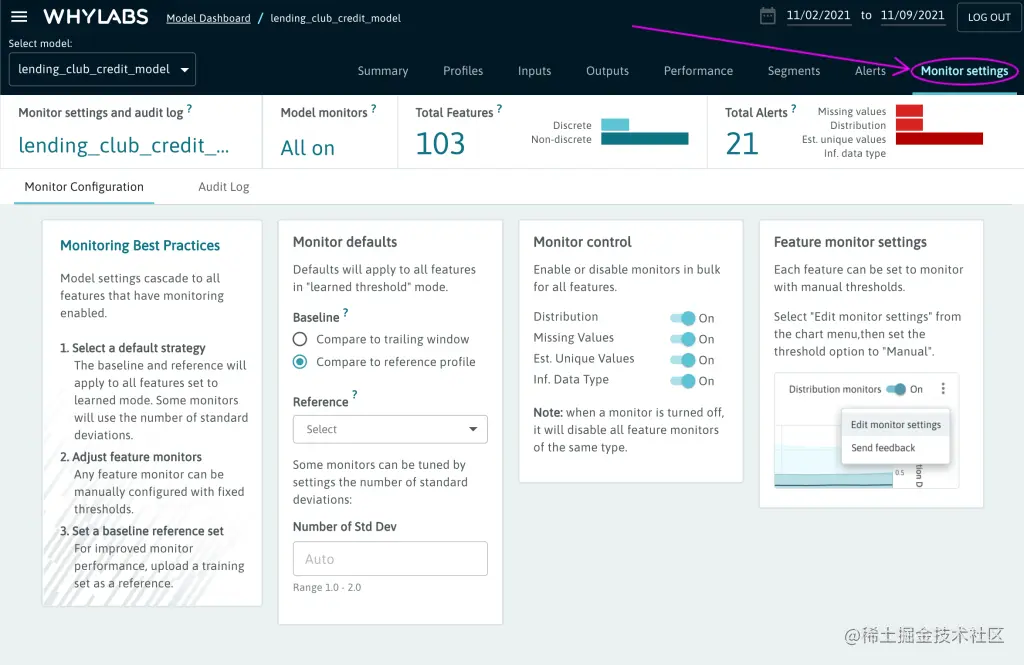Open the Performance tab
This screenshot has width=1024, height=665.
click(x=698, y=71)
